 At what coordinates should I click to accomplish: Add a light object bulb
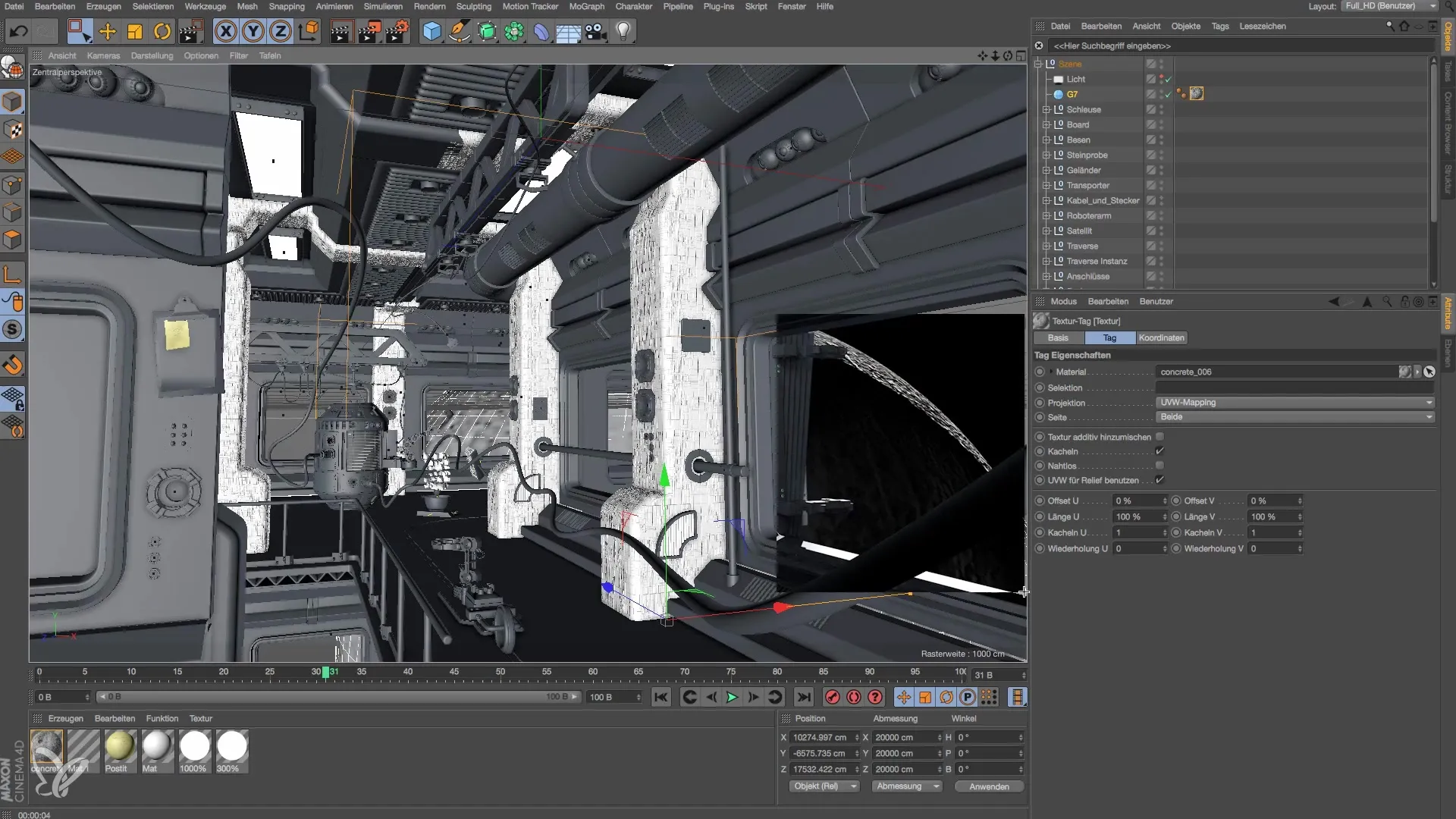coord(623,31)
